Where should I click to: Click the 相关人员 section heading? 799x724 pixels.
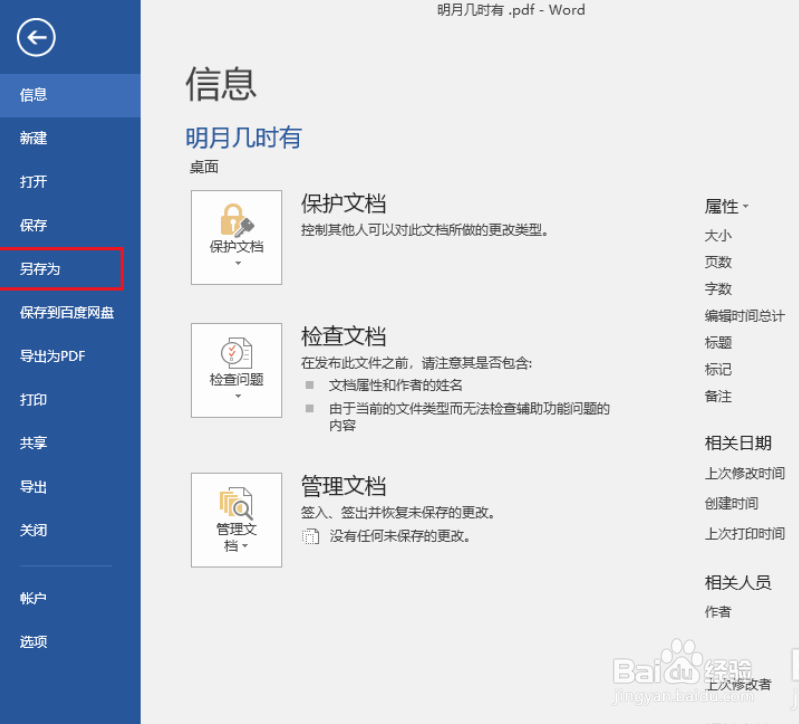pos(738,582)
